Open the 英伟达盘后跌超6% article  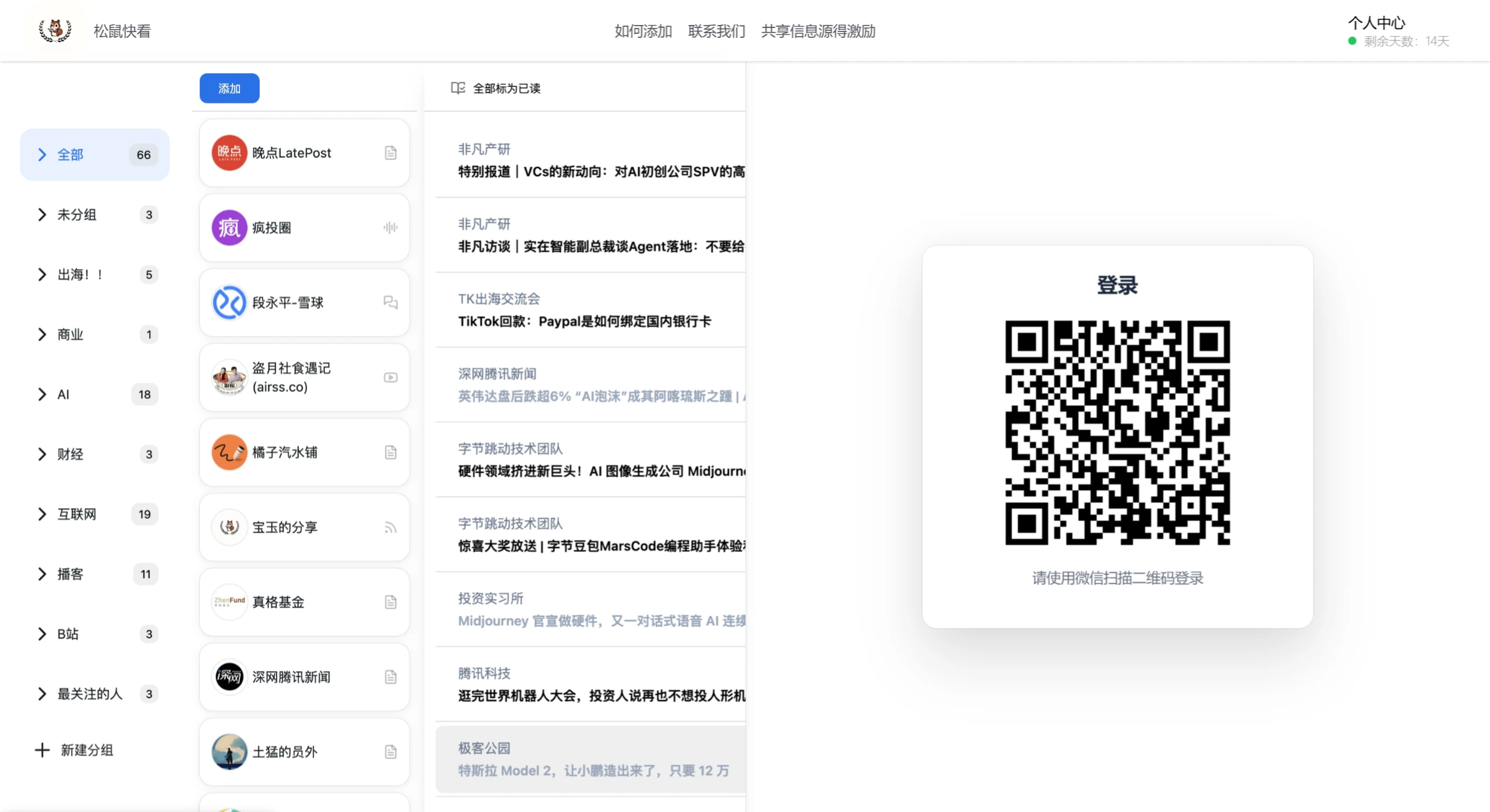point(601,396)
